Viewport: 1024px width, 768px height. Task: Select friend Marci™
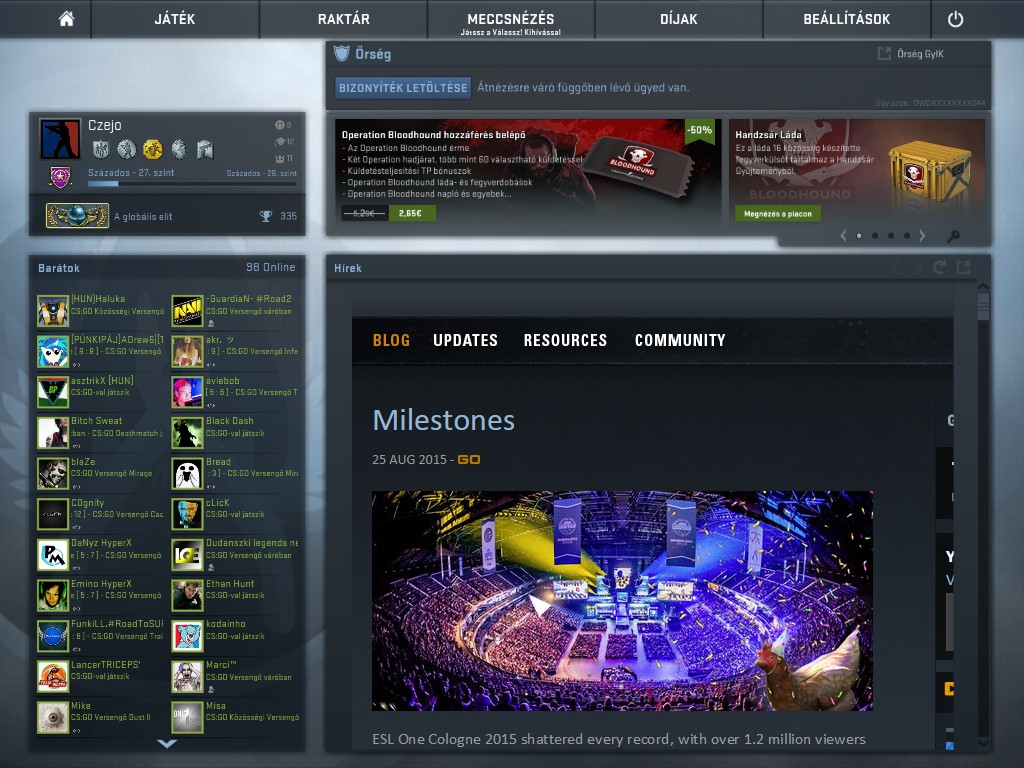tap(236, 677)
